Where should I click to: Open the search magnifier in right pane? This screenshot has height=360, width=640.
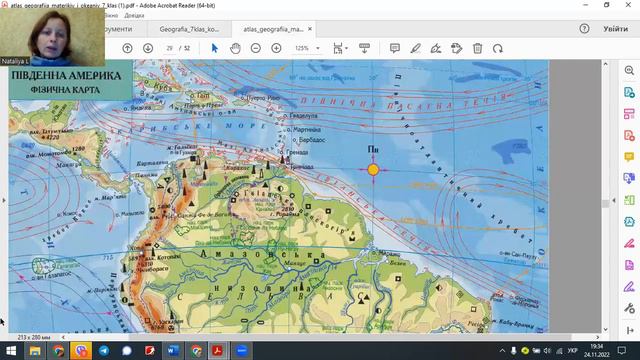pos(629,70)
